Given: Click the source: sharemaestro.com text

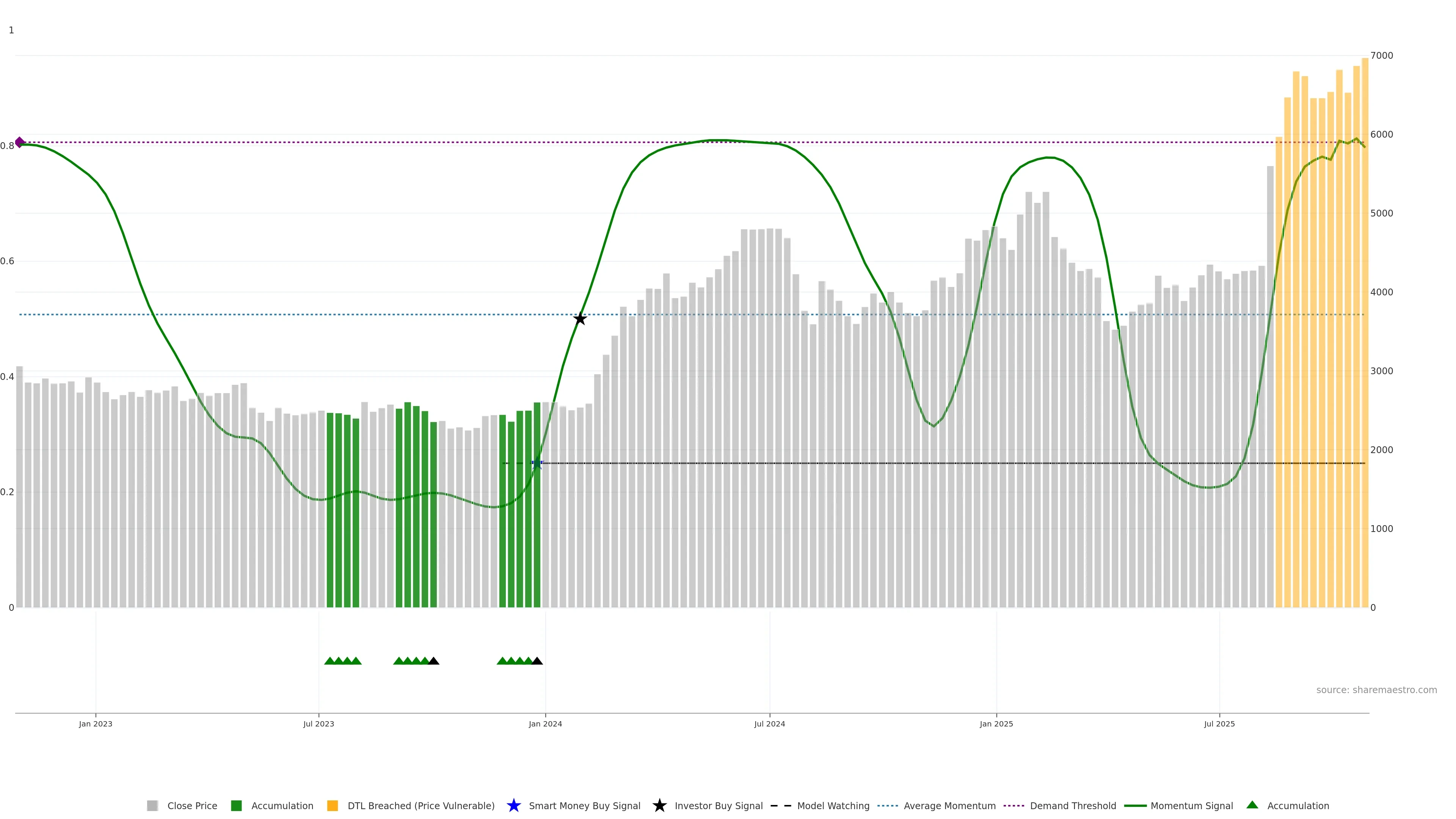Looking at the screenshot, I should tap(1376, 690).
